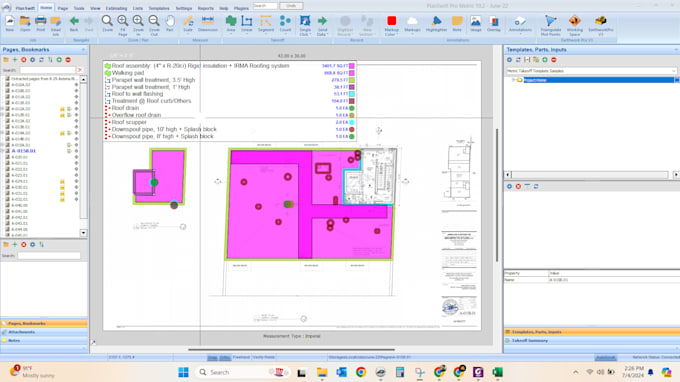Click red delete icon in Templates panel
This screenshot has width=680, height=382.
(554, 60)
